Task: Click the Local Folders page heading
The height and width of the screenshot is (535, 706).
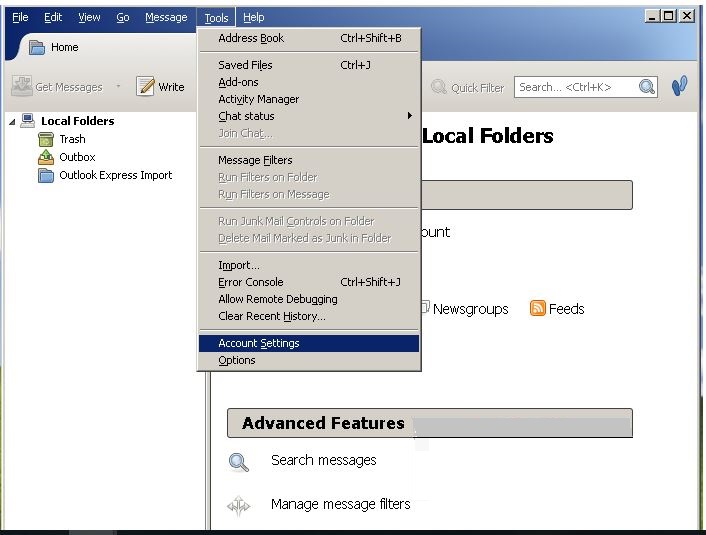Action: tap(488, 136)
